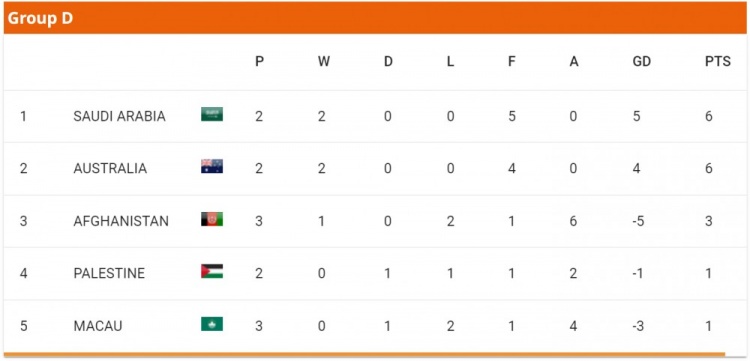Image resolution: width=750 pixels, height=361 pixels.
Task: Click the Afghanistan flag icon
Action: (x=212, y=219)
